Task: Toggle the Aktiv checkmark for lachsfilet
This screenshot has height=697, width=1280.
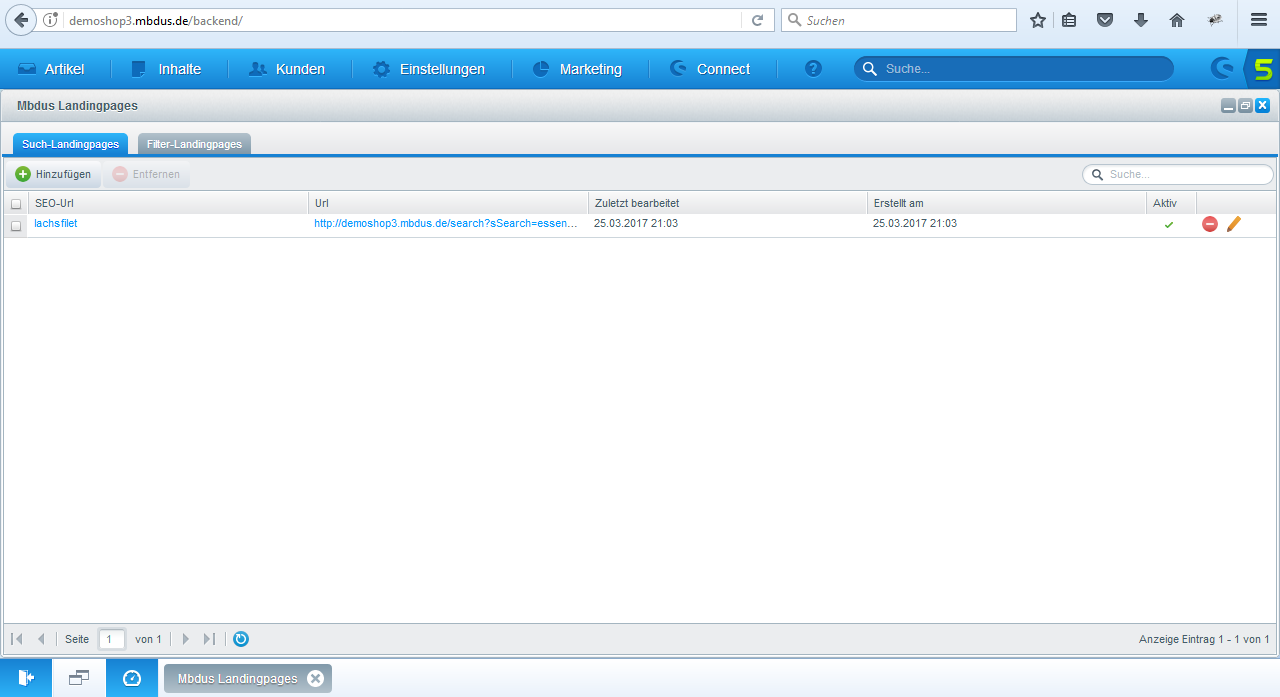Action: click(1168, 225)
